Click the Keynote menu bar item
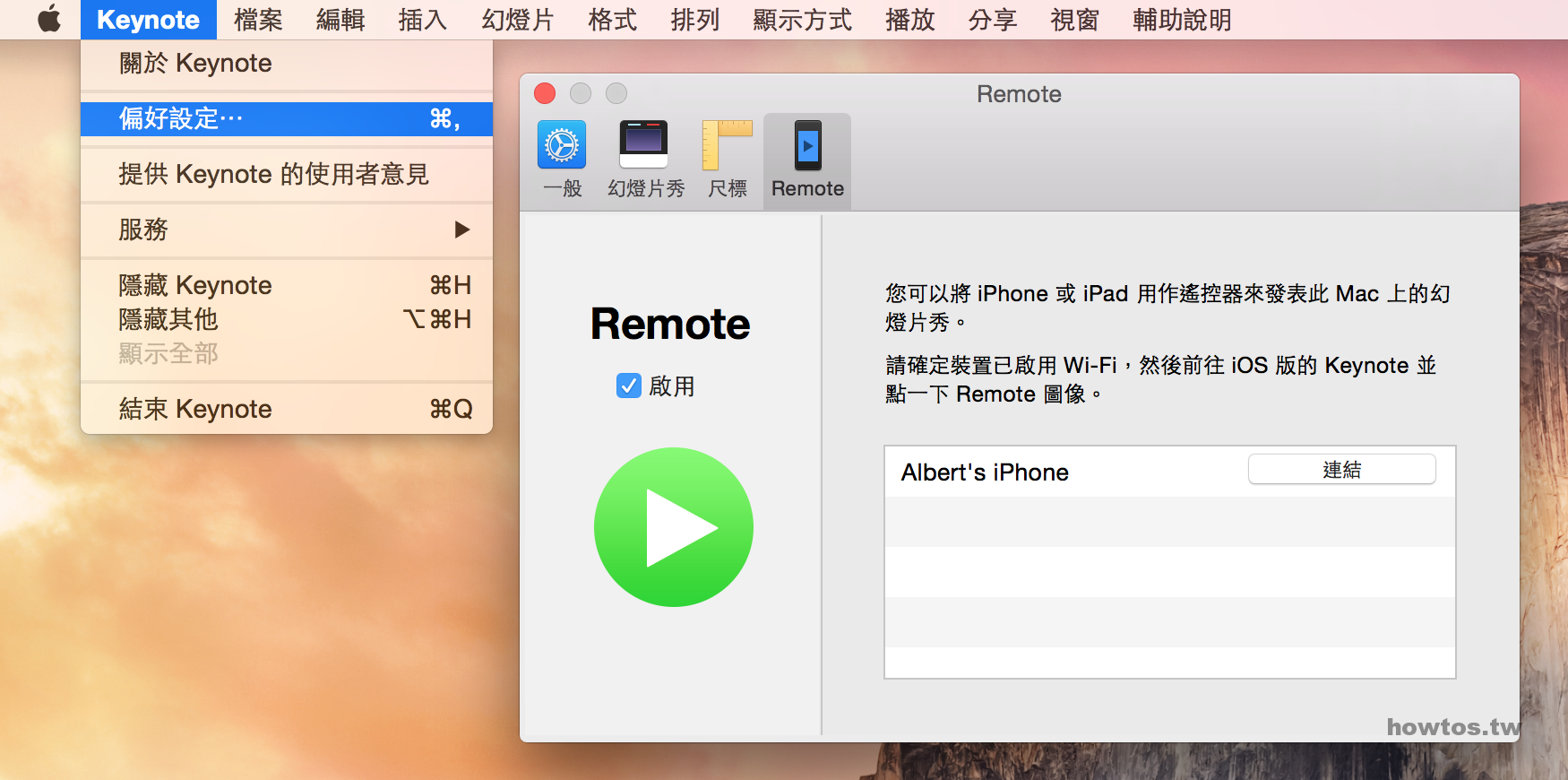Screen dimensions: 1568x780 pos(148,20)
